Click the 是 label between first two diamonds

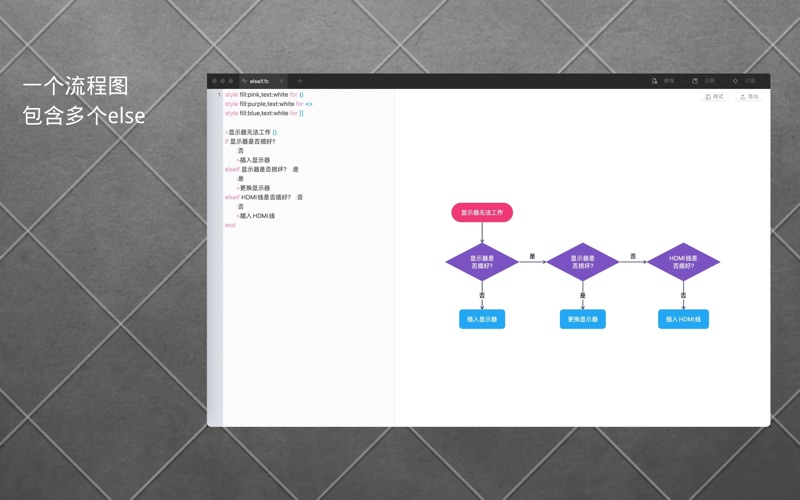pos(532,257)
